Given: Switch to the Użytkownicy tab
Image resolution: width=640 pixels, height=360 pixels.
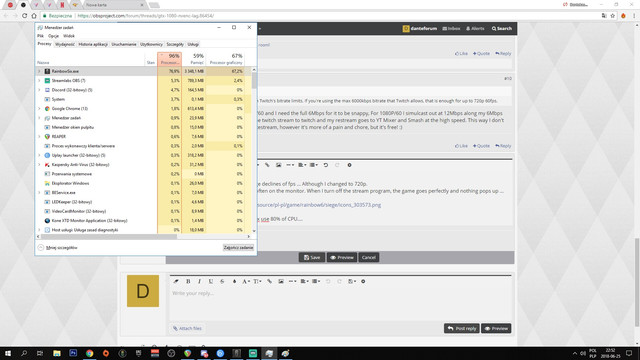Looking at the screenshot, I should point(151,44).
